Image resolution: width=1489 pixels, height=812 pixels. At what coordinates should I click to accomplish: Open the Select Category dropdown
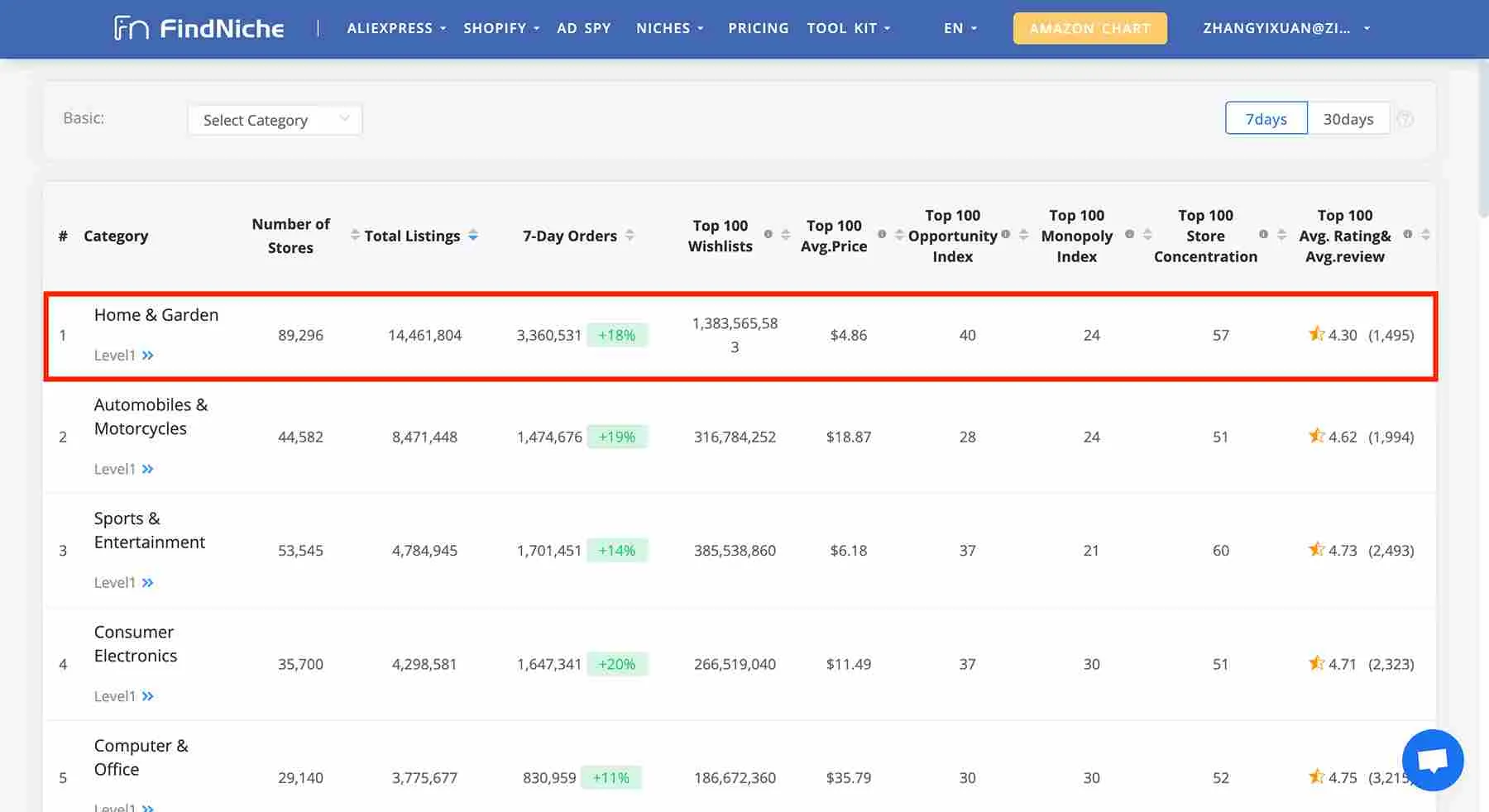click(275, 120)
